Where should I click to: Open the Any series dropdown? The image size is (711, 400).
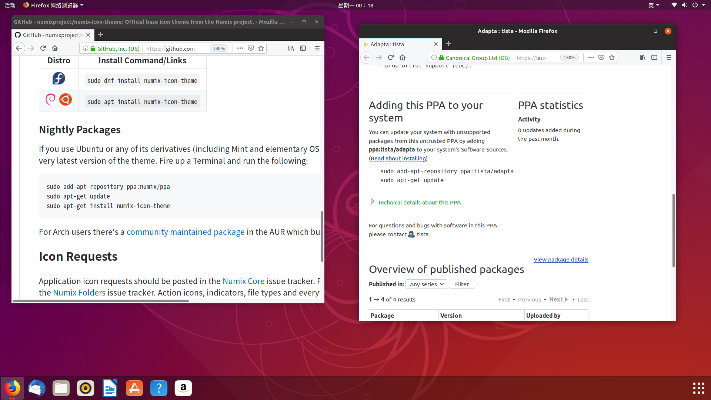pyautogui.click(x=426, y=284)
